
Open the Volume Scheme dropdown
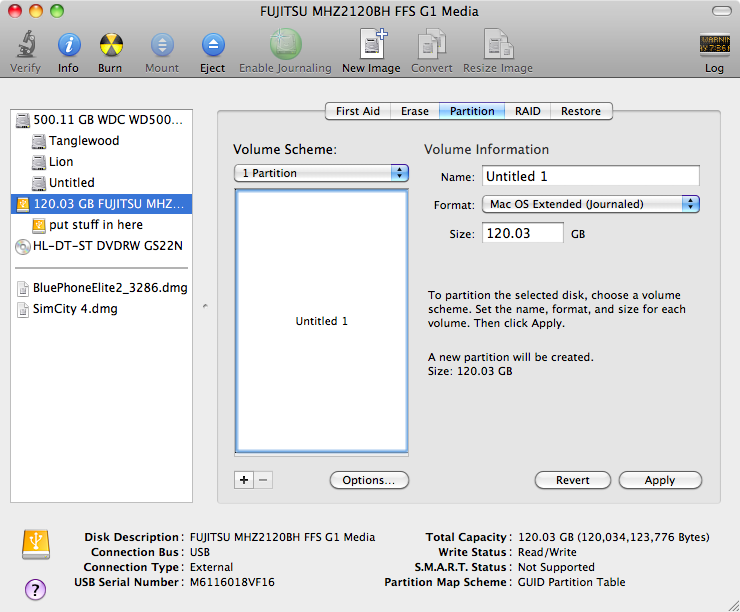click(321, 173)
